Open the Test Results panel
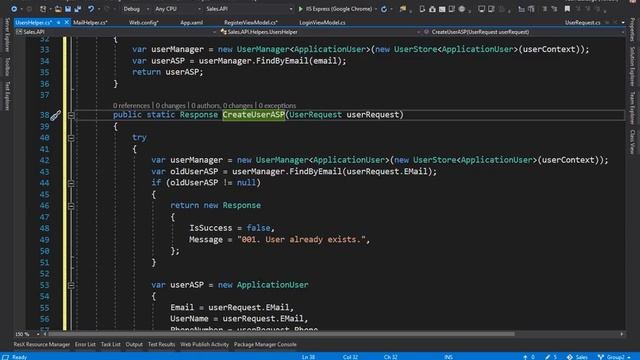 click(161, 344)
